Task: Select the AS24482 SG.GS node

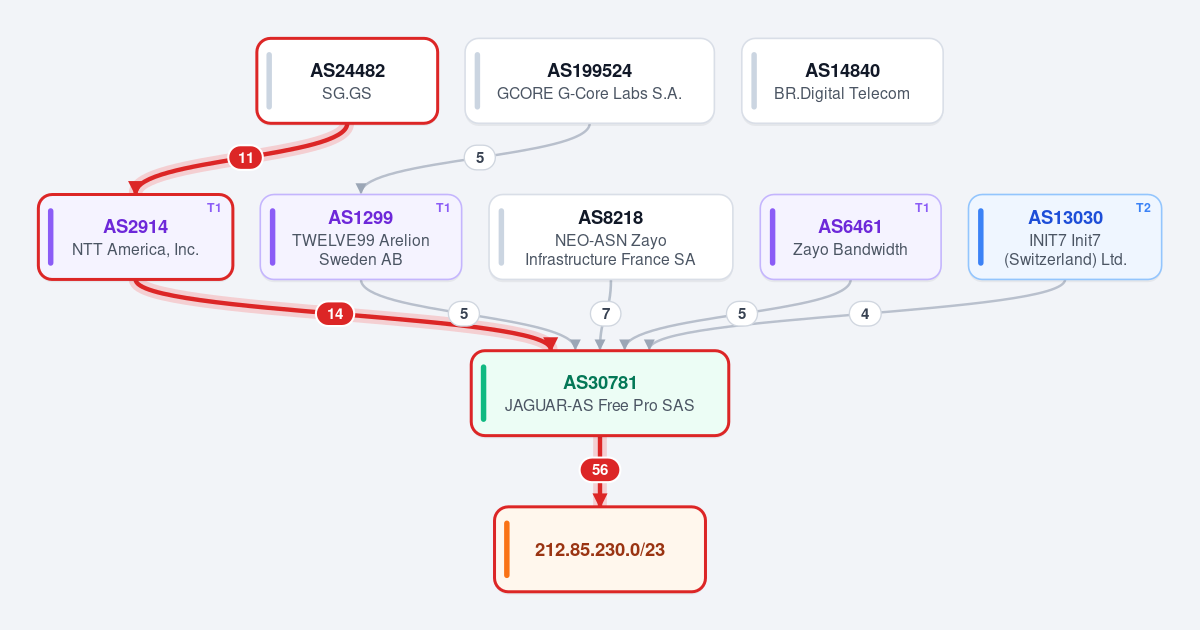Action: click(x=347, y=81)
